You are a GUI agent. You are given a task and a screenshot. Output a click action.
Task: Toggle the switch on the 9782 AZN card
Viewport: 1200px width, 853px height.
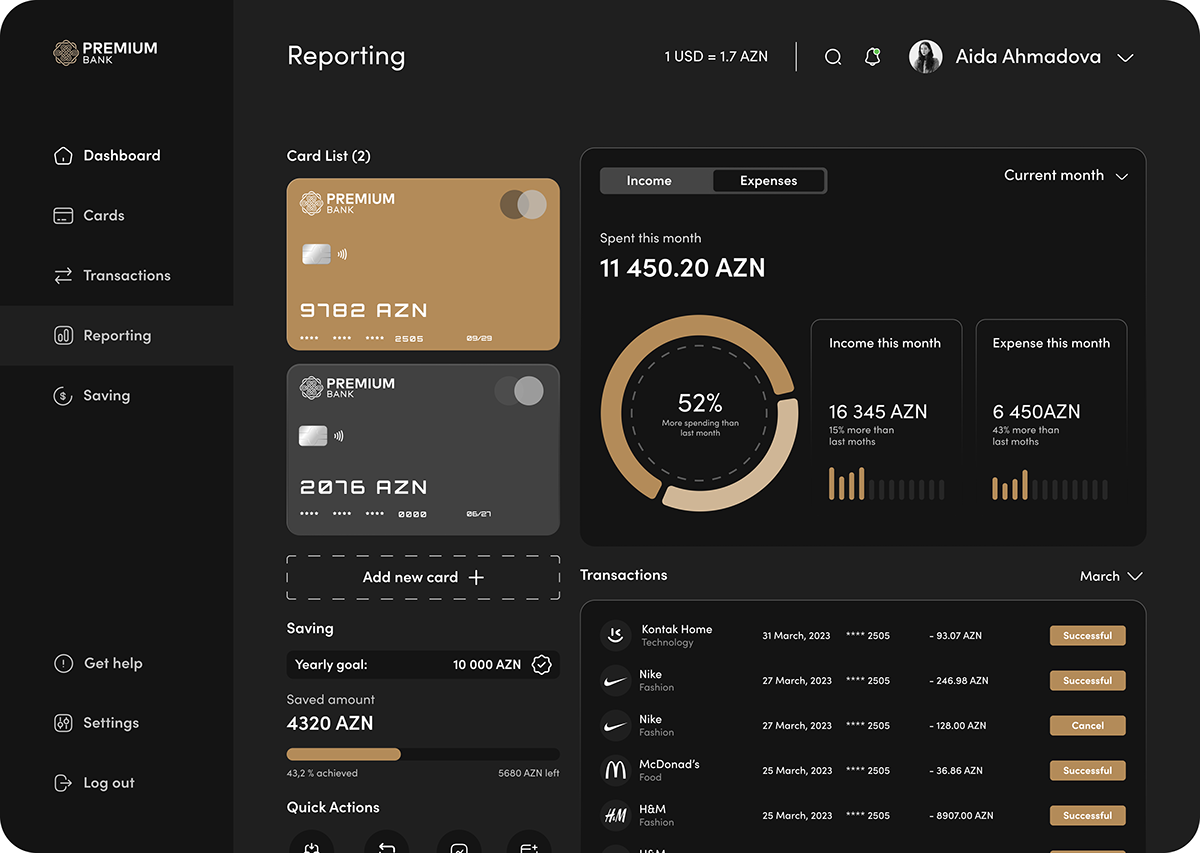click(x=523, y=204)
